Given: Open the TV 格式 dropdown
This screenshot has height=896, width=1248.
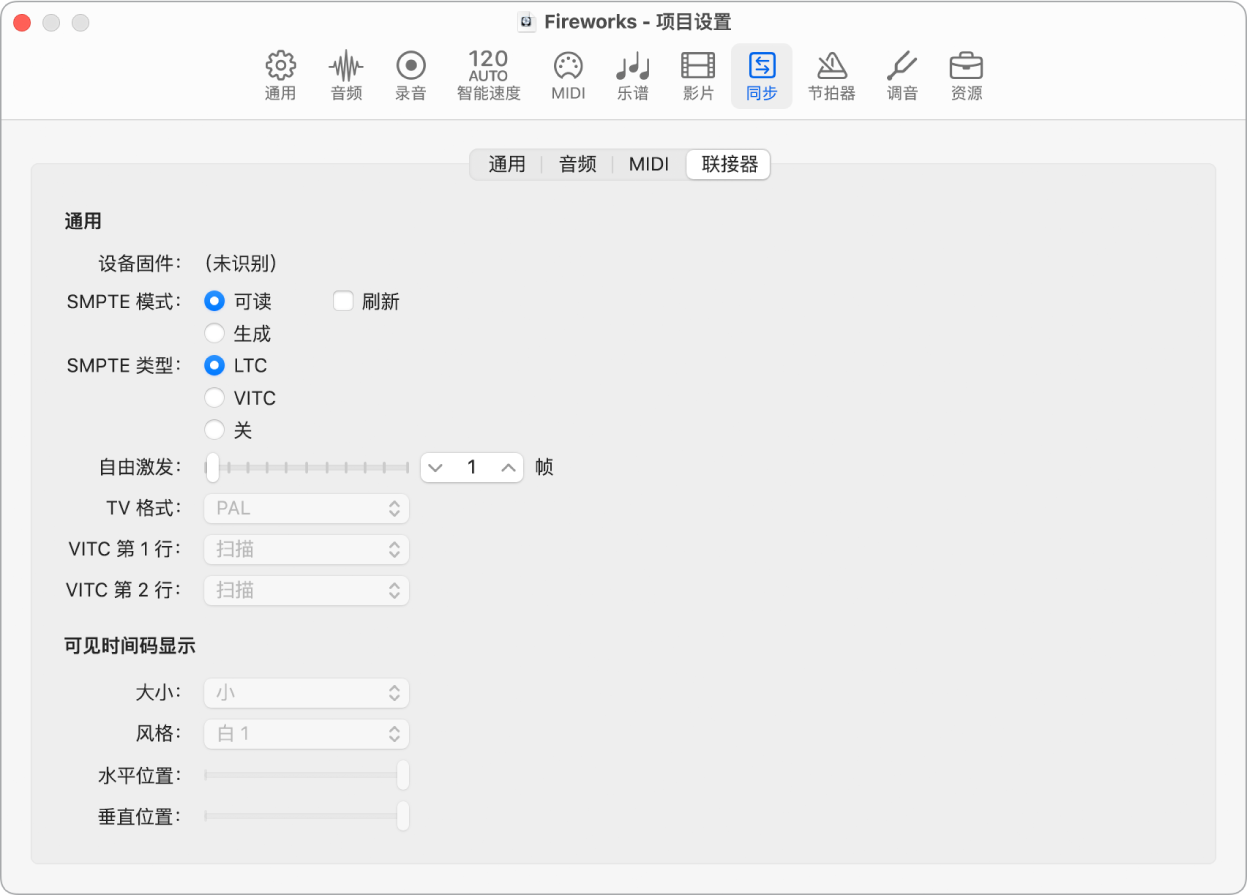Looking at the screenshot, I should point(306,508).
